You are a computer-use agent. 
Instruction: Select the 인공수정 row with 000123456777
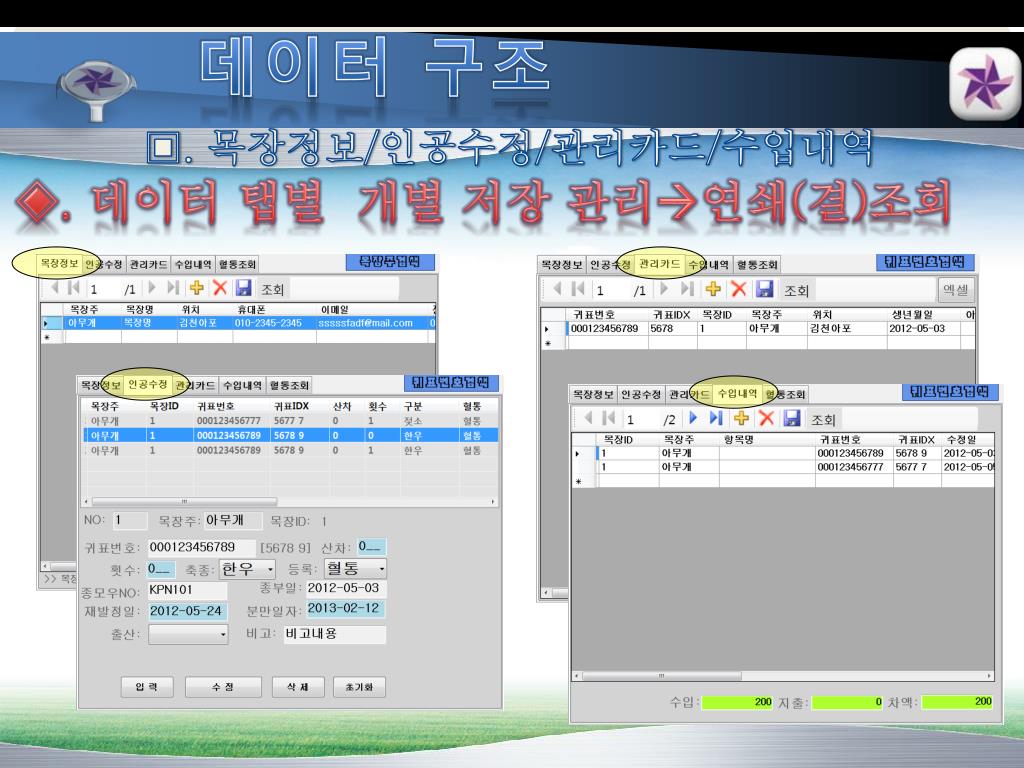(291, 421)
